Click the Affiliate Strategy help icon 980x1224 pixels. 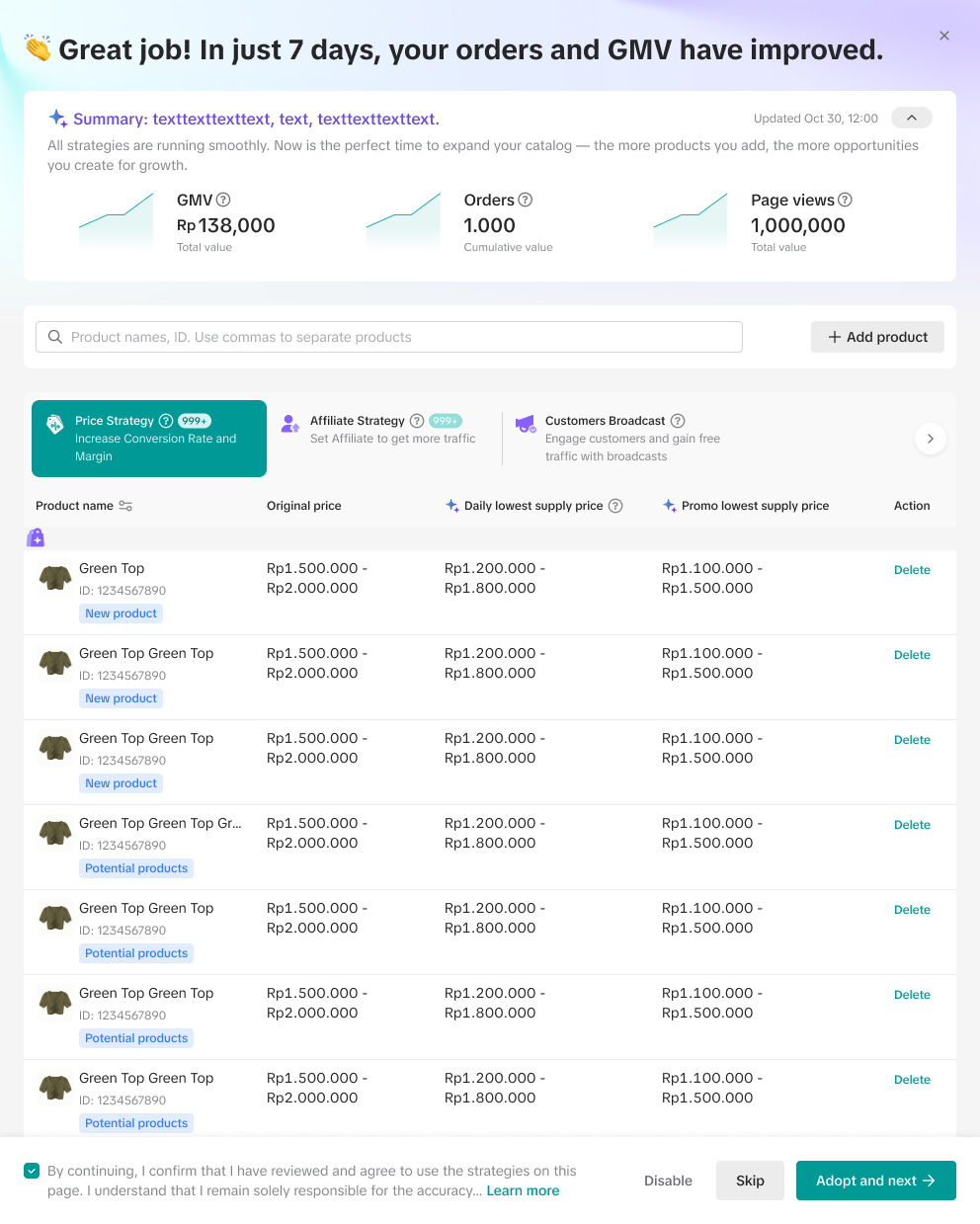point(417,421)
